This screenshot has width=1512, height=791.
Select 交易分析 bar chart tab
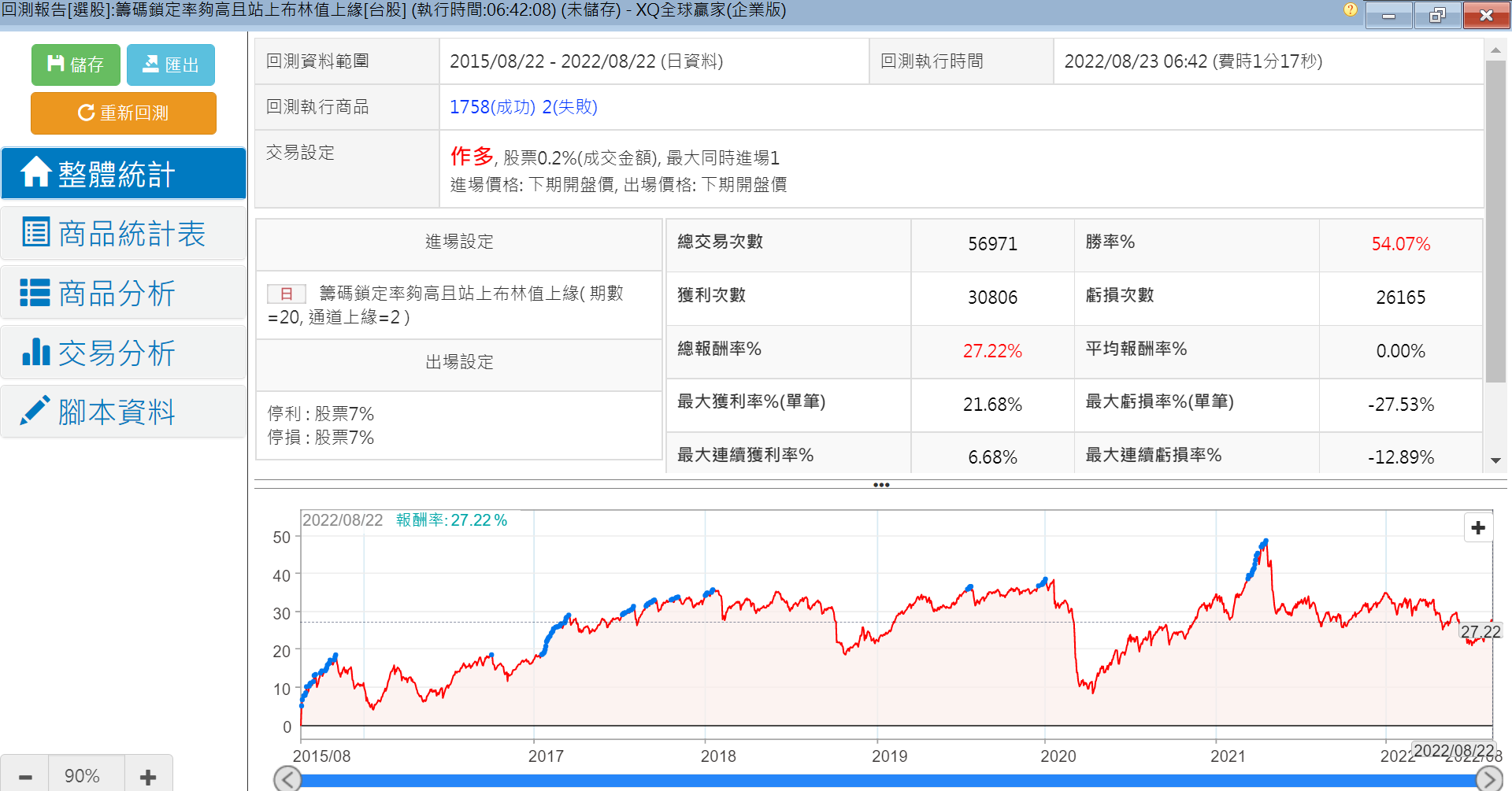click(x=124, y=353)
